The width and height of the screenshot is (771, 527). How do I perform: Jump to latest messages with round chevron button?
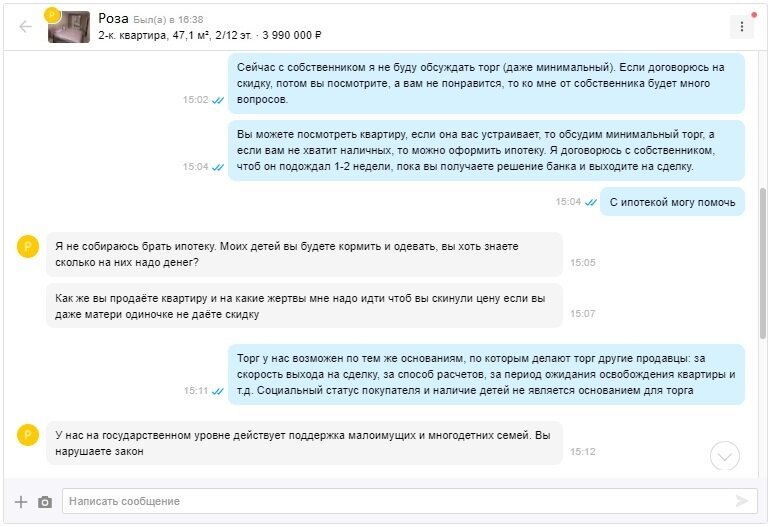click(724, 456)
